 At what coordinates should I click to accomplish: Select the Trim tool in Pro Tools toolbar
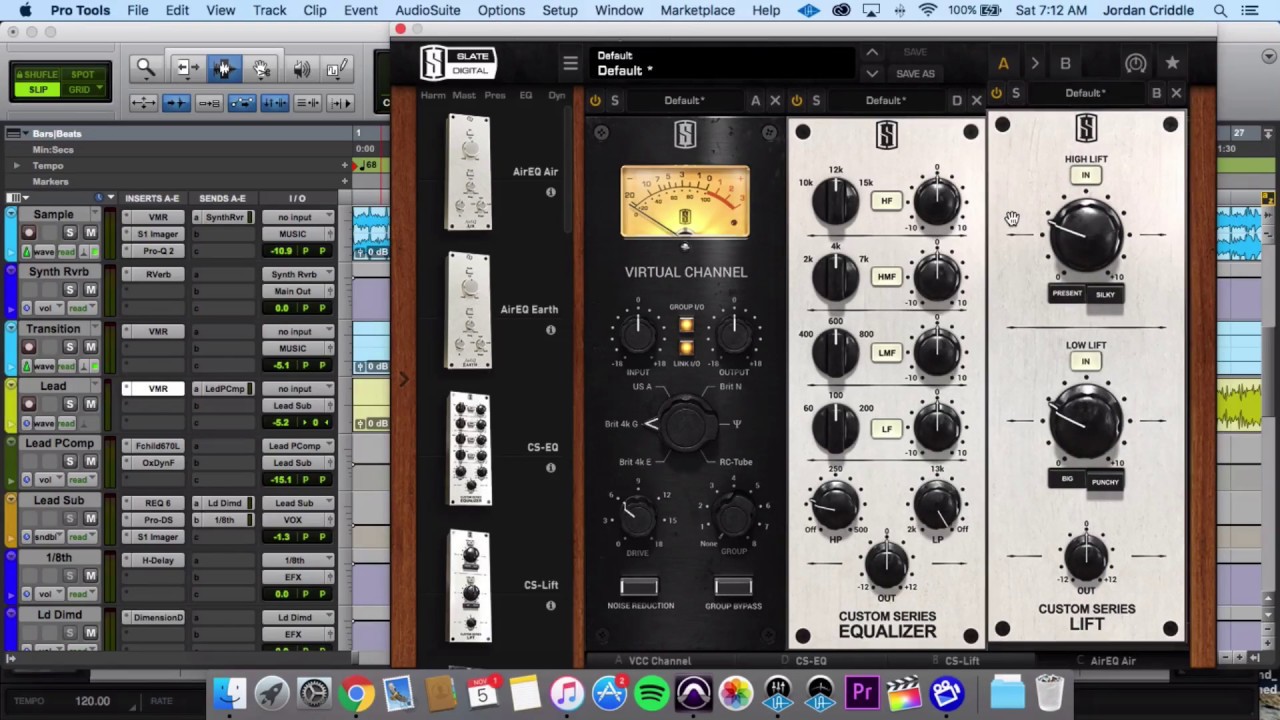click(x=185, y=68)
